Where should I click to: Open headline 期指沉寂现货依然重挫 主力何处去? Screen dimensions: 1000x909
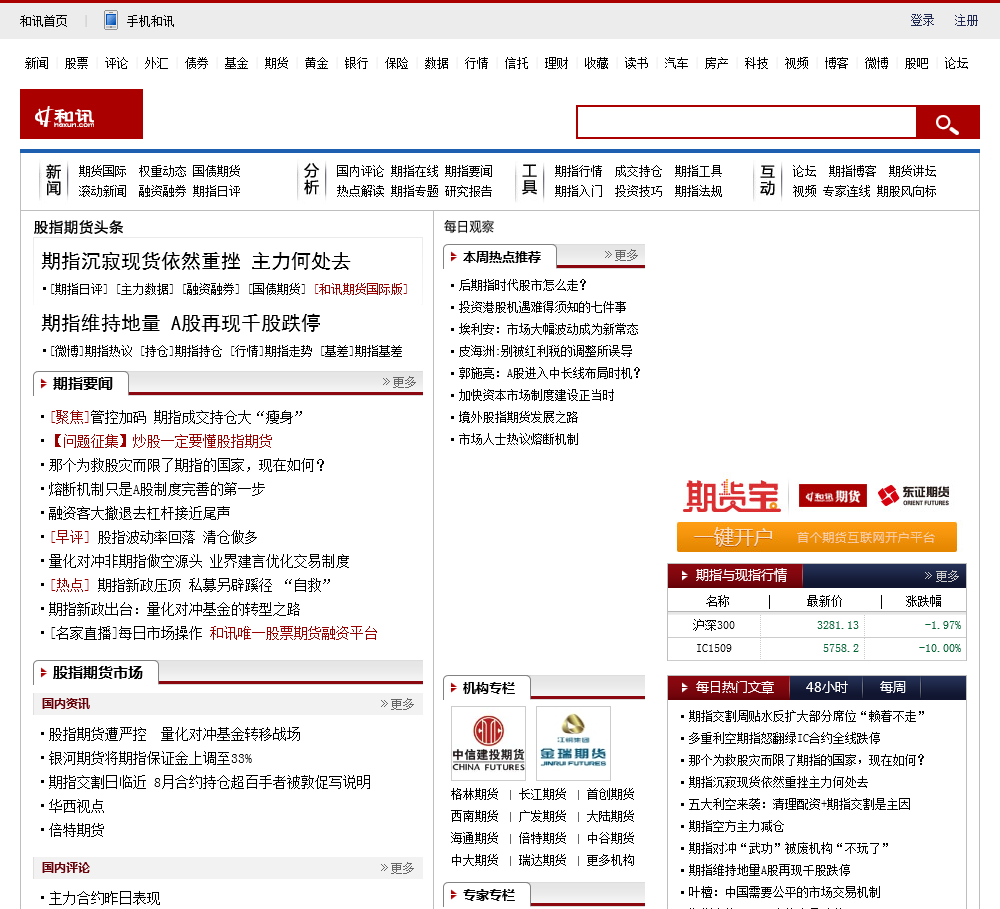click(196, 261)
